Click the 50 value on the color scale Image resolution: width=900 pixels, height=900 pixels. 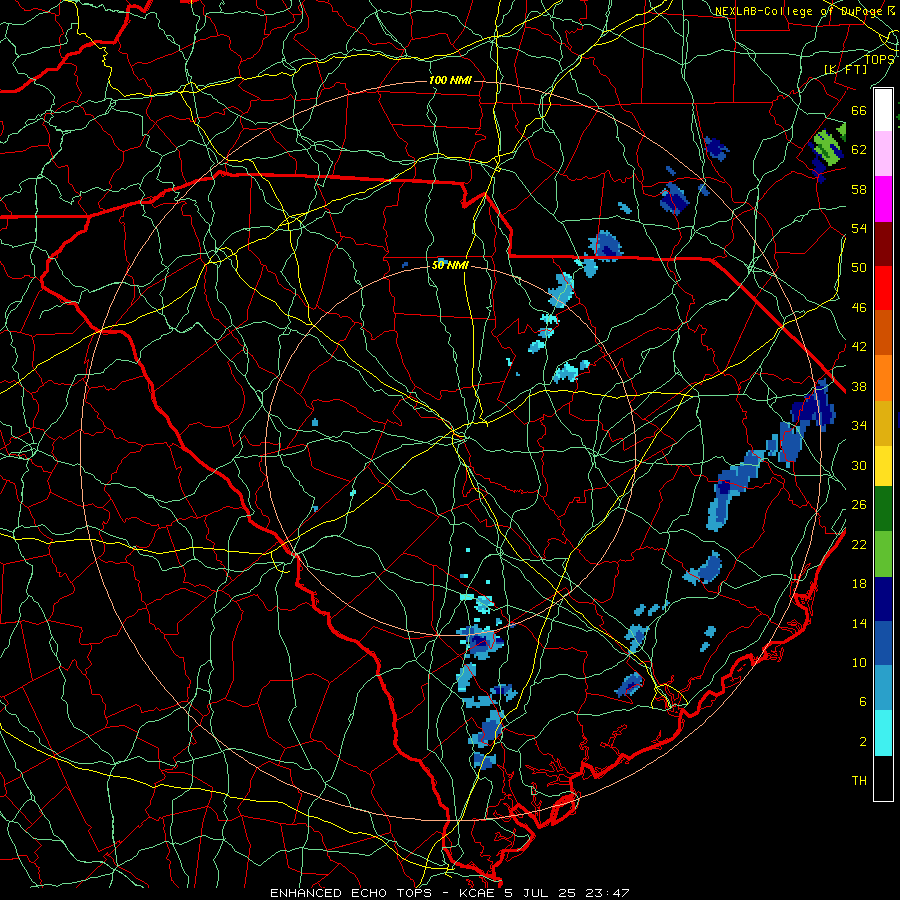tap(859, 267)
